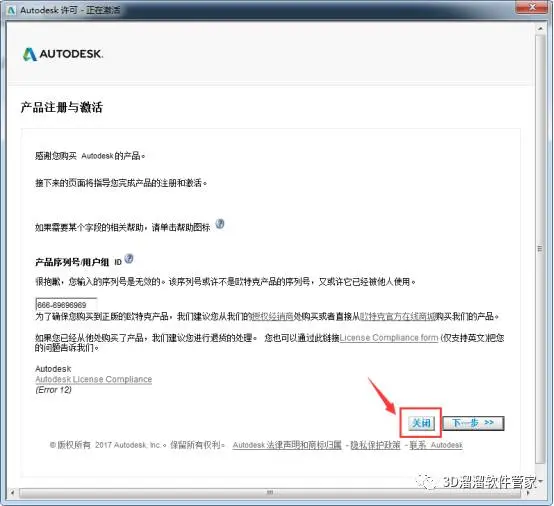Click the 下一步 >> button
The width and height of the screenshot is (554, 506).
coord(473,423)
